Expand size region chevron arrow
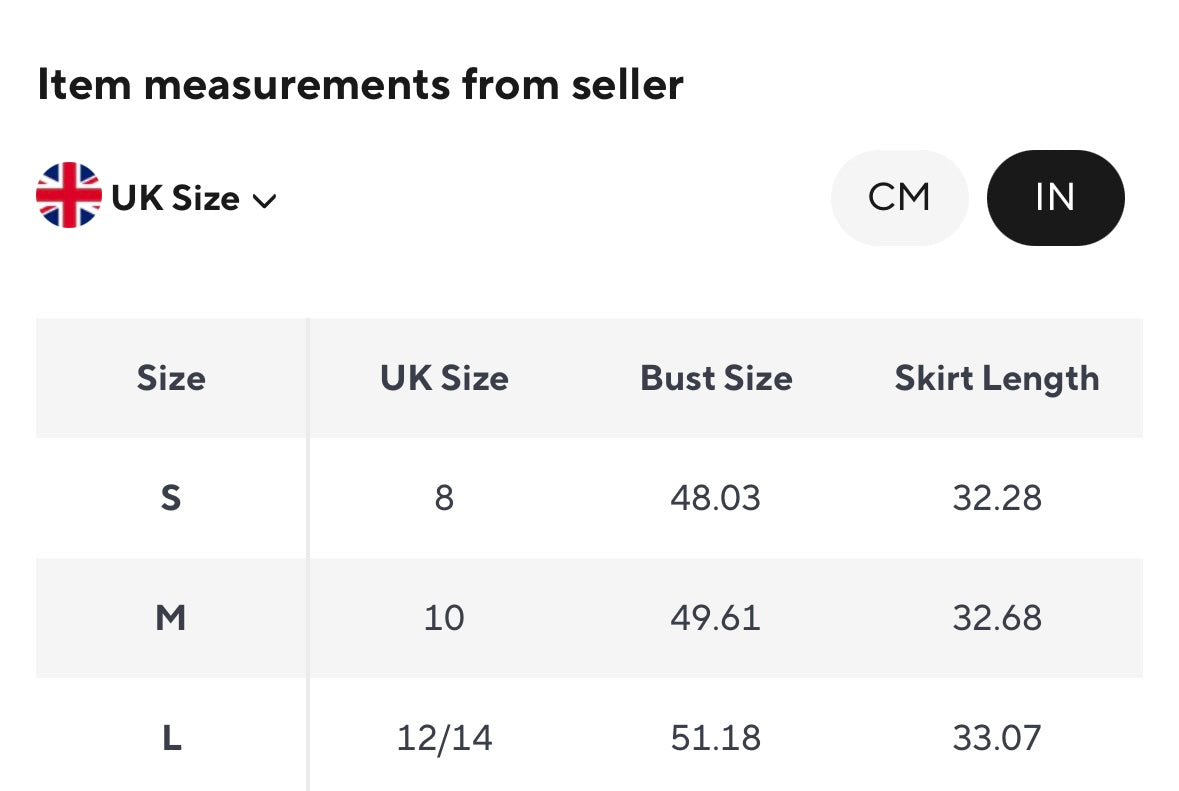The image size is (1179, 791). coord(264,201)
